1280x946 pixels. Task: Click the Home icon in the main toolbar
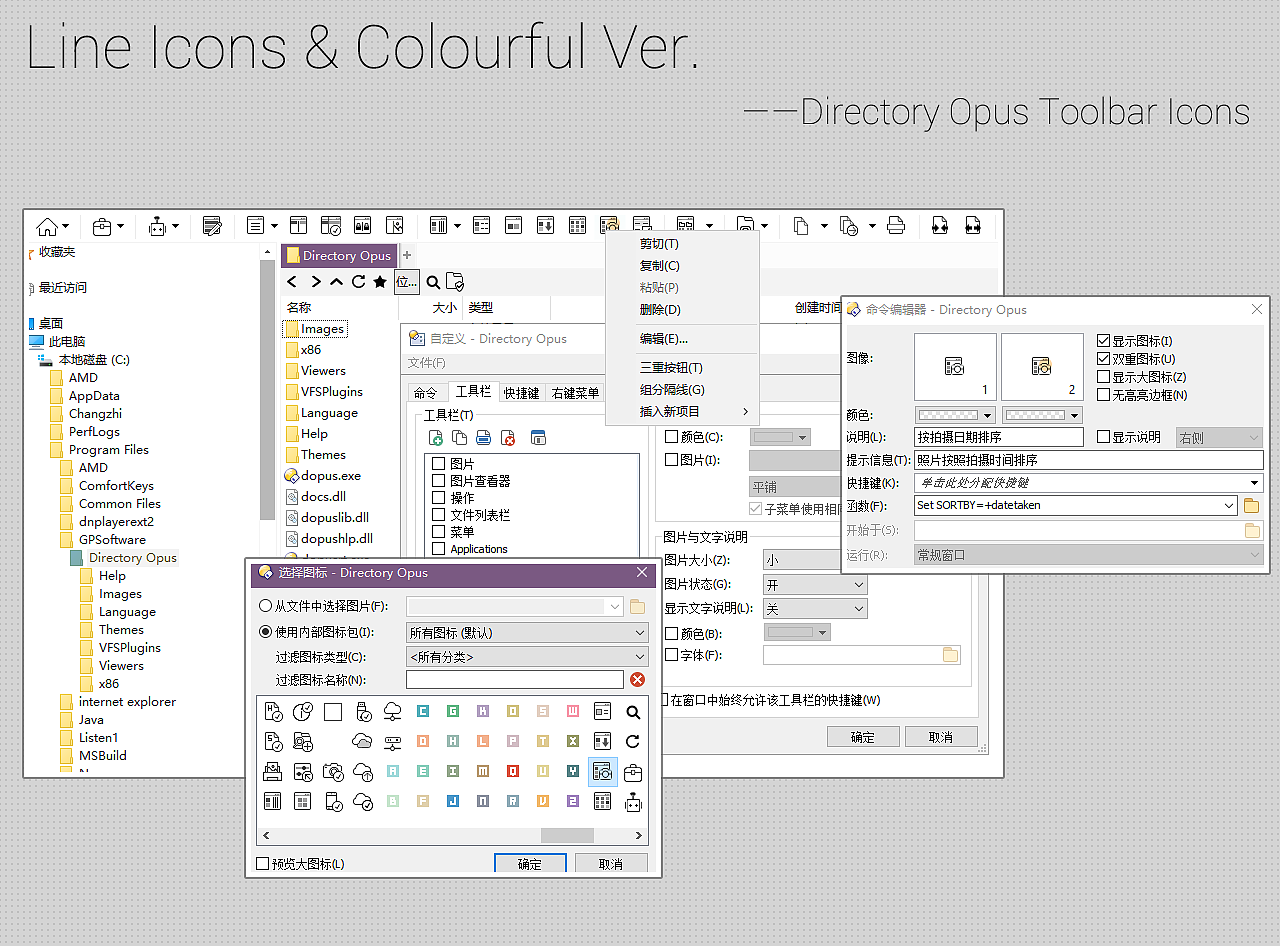pyautogui.click(x=47, y=226)
